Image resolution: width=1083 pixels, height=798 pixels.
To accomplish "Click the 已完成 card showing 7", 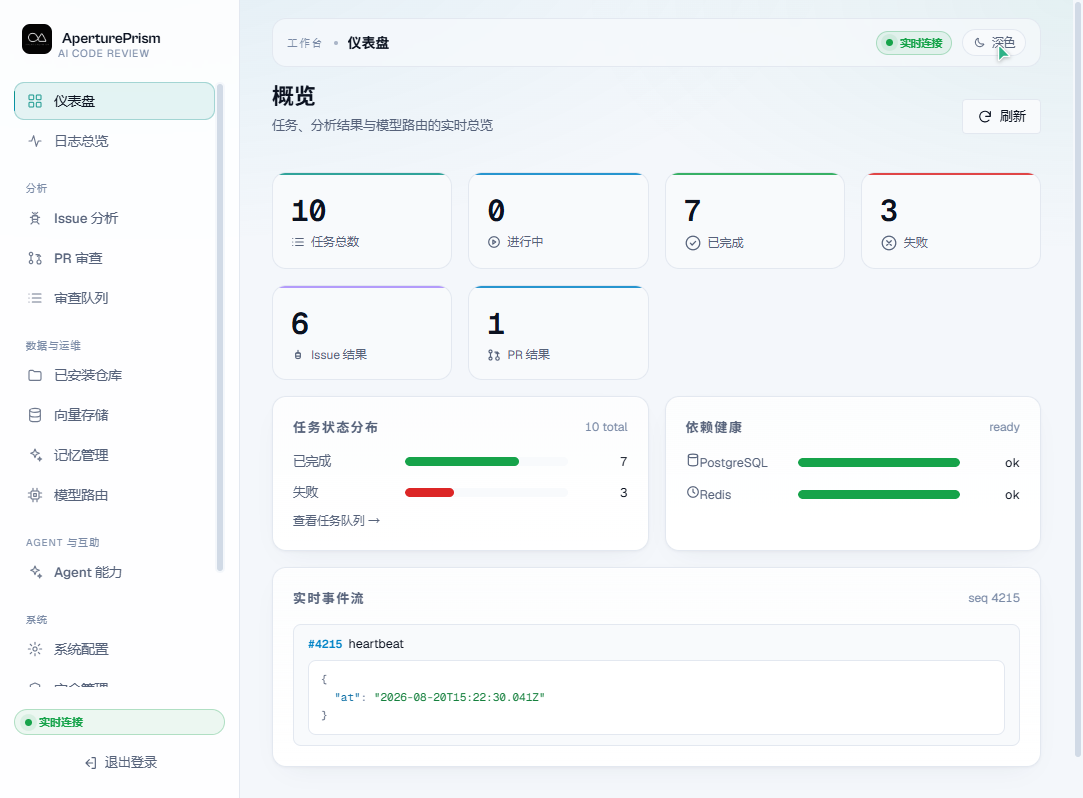I will tap(755, 221).
